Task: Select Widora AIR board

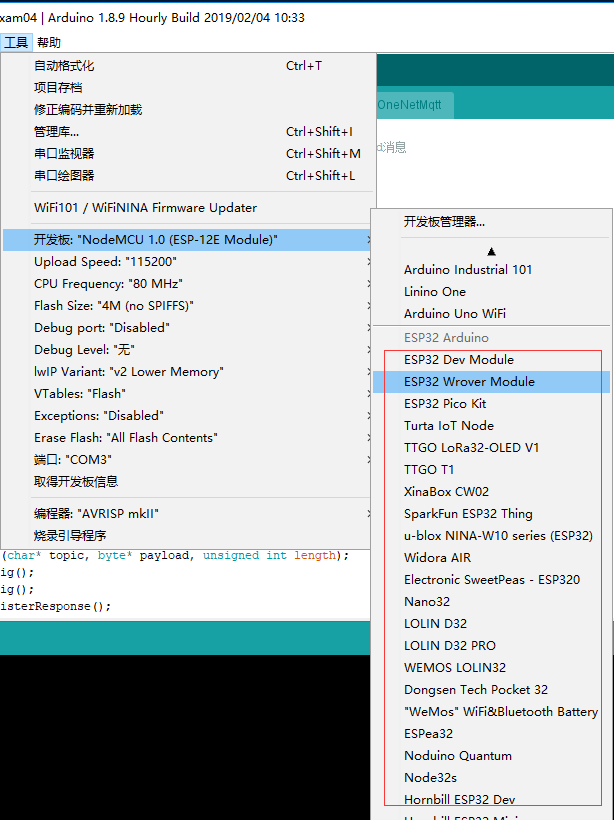Action: pyautogui.click(x=491, y=558)
